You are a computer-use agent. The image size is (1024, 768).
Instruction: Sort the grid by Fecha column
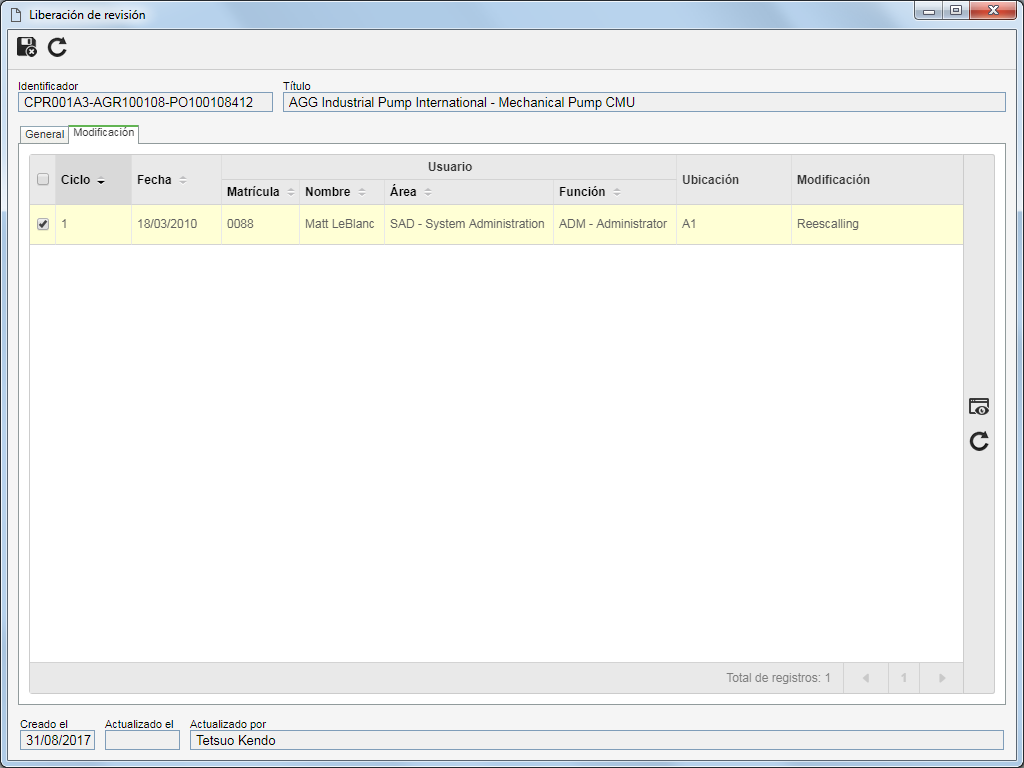pyautogui.click(x=176, y=180)
